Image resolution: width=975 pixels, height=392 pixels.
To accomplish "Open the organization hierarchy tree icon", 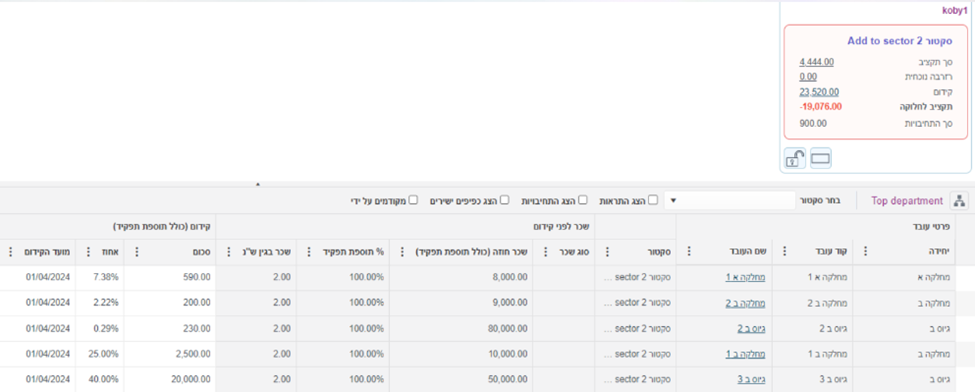I will point(960,200).
